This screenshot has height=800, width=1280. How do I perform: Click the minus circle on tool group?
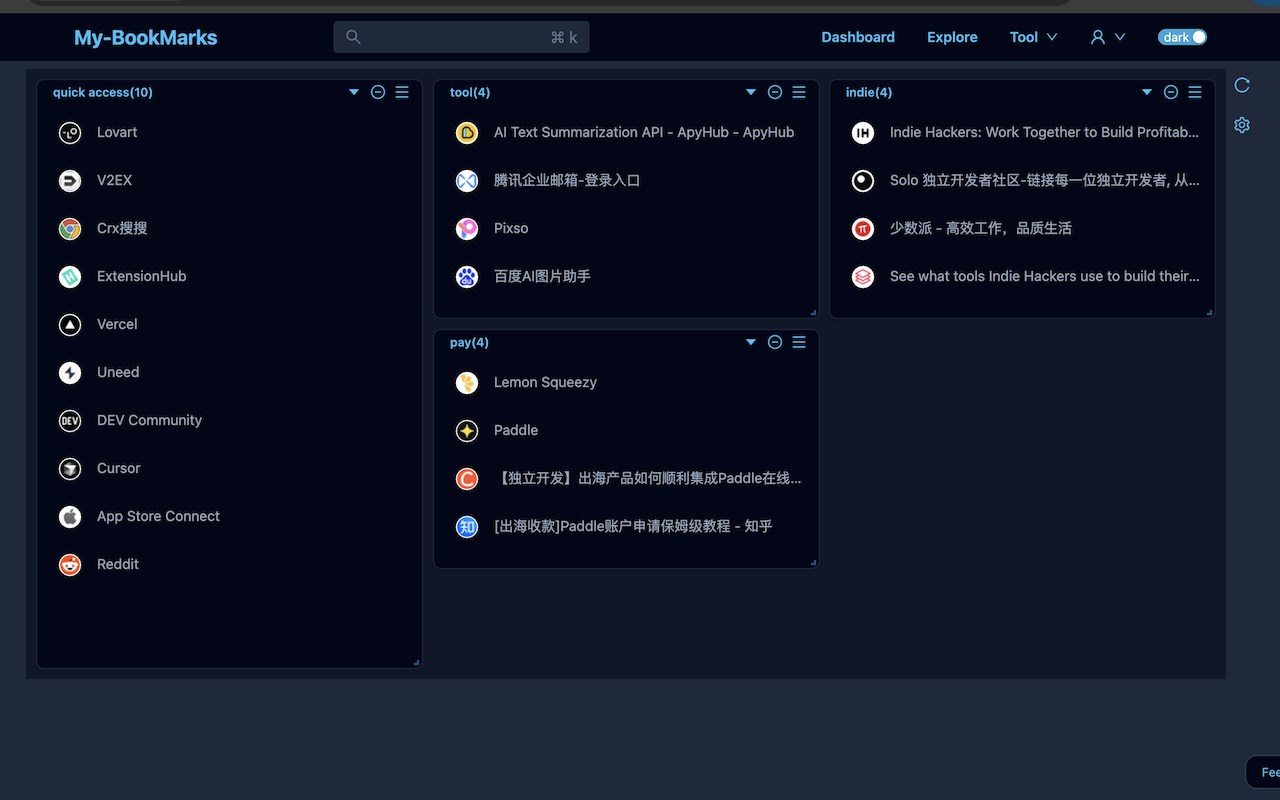tap(775, 92)
